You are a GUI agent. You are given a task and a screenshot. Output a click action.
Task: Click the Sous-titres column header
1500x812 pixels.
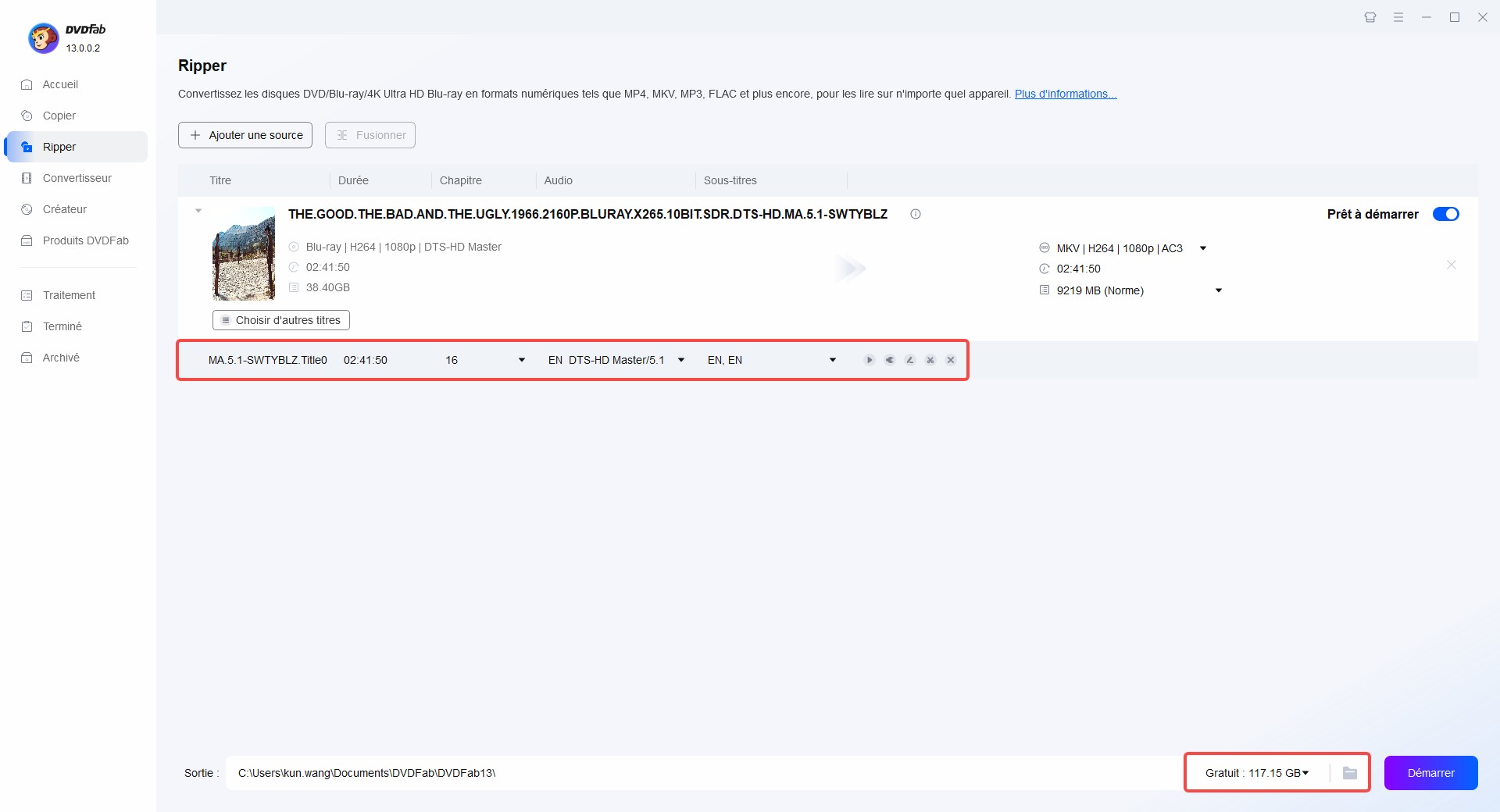(730, 180)
